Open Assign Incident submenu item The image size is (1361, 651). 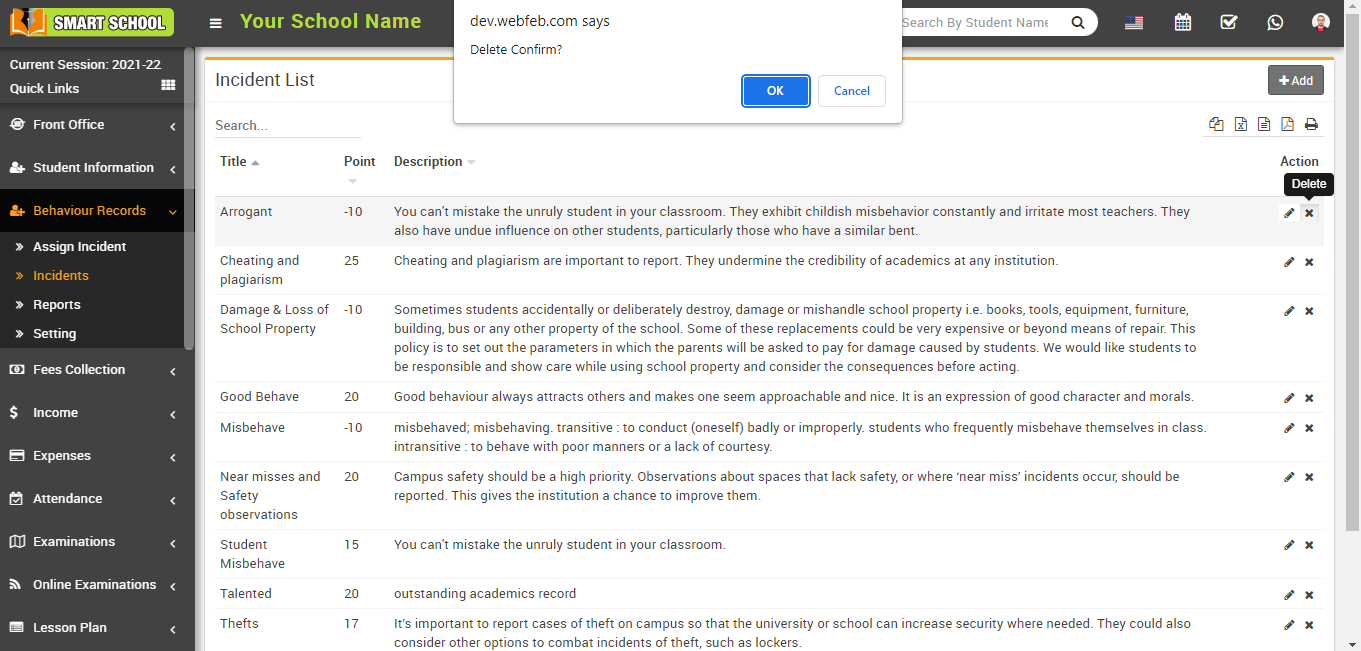point(79,247)
